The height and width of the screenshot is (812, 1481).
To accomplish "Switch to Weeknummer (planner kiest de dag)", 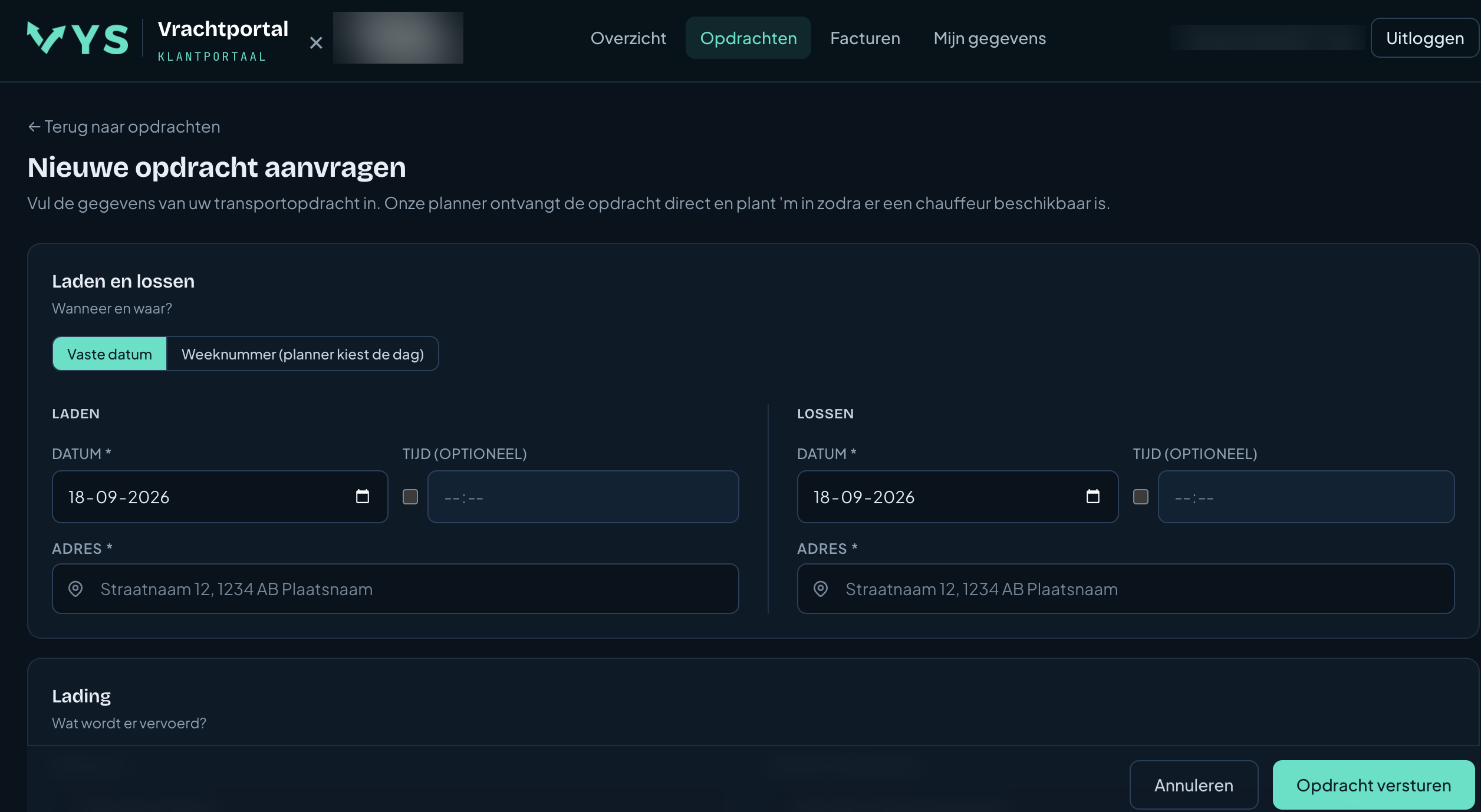I will coord(302,354).
